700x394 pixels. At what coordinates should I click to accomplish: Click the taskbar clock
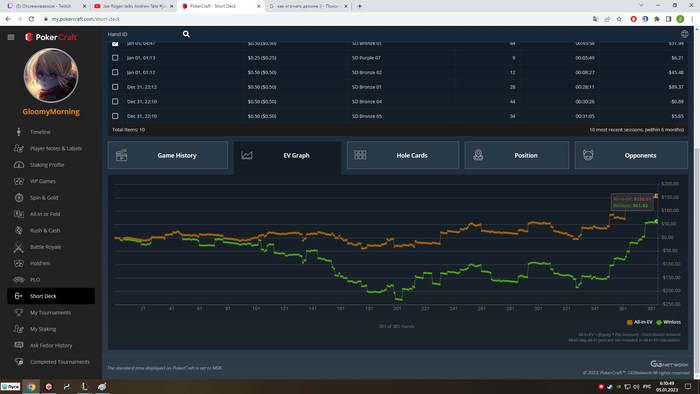coord(667,387)
